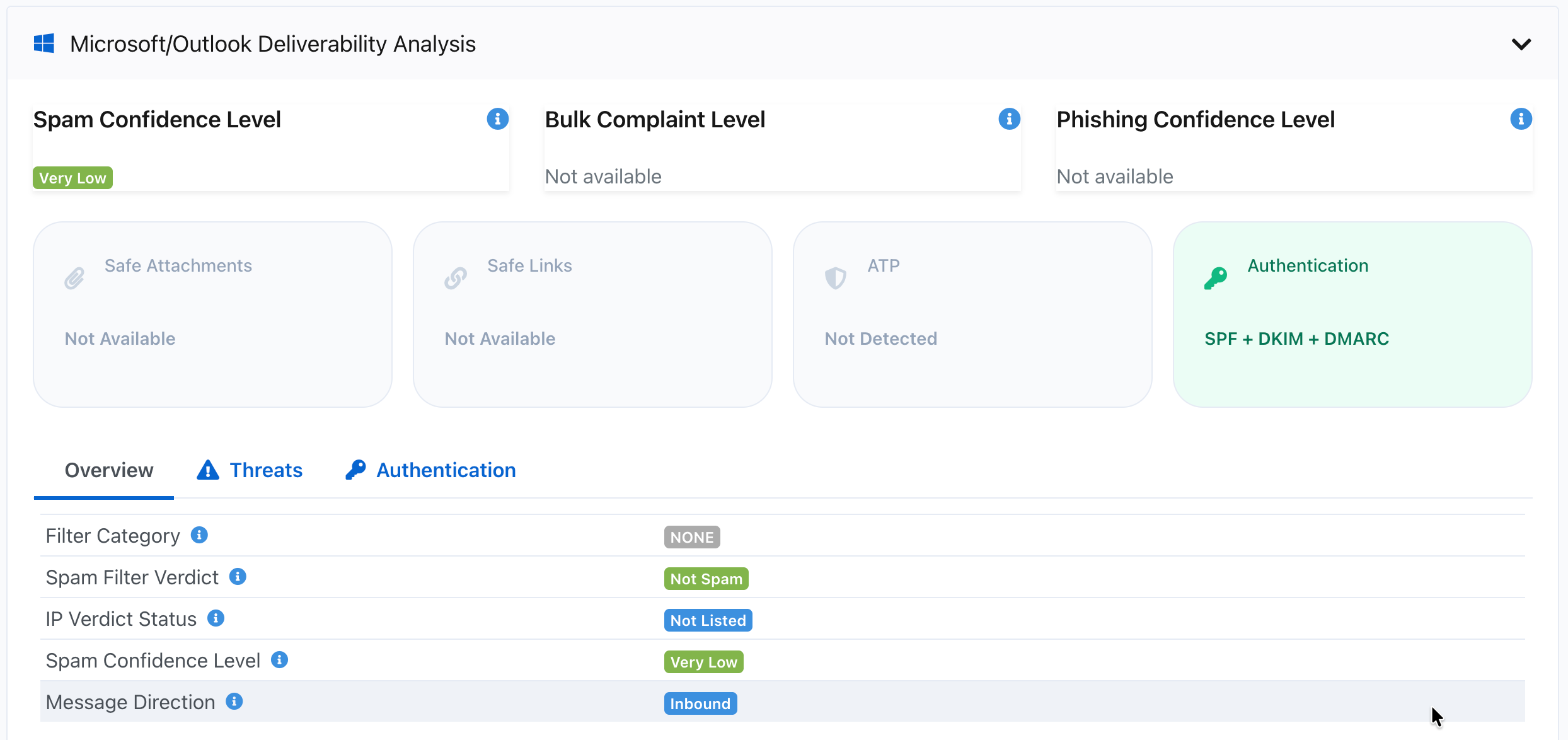Collapse the Deliverability Analysis panel

1522,44
